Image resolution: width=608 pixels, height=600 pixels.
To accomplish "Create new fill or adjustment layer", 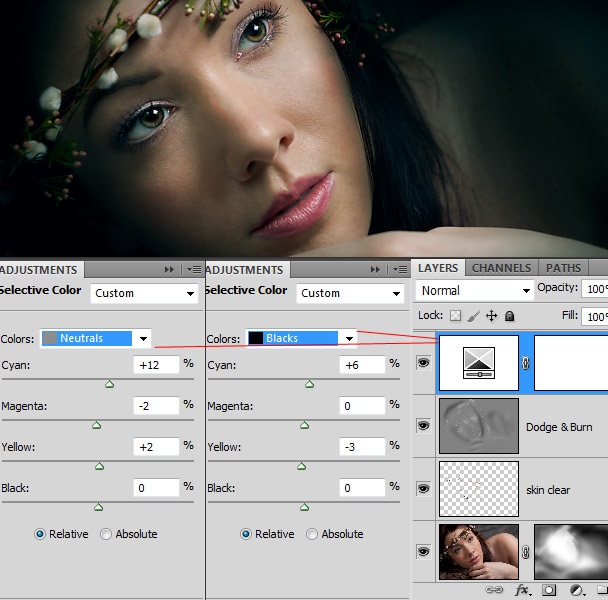I will (x=577, y=590).
